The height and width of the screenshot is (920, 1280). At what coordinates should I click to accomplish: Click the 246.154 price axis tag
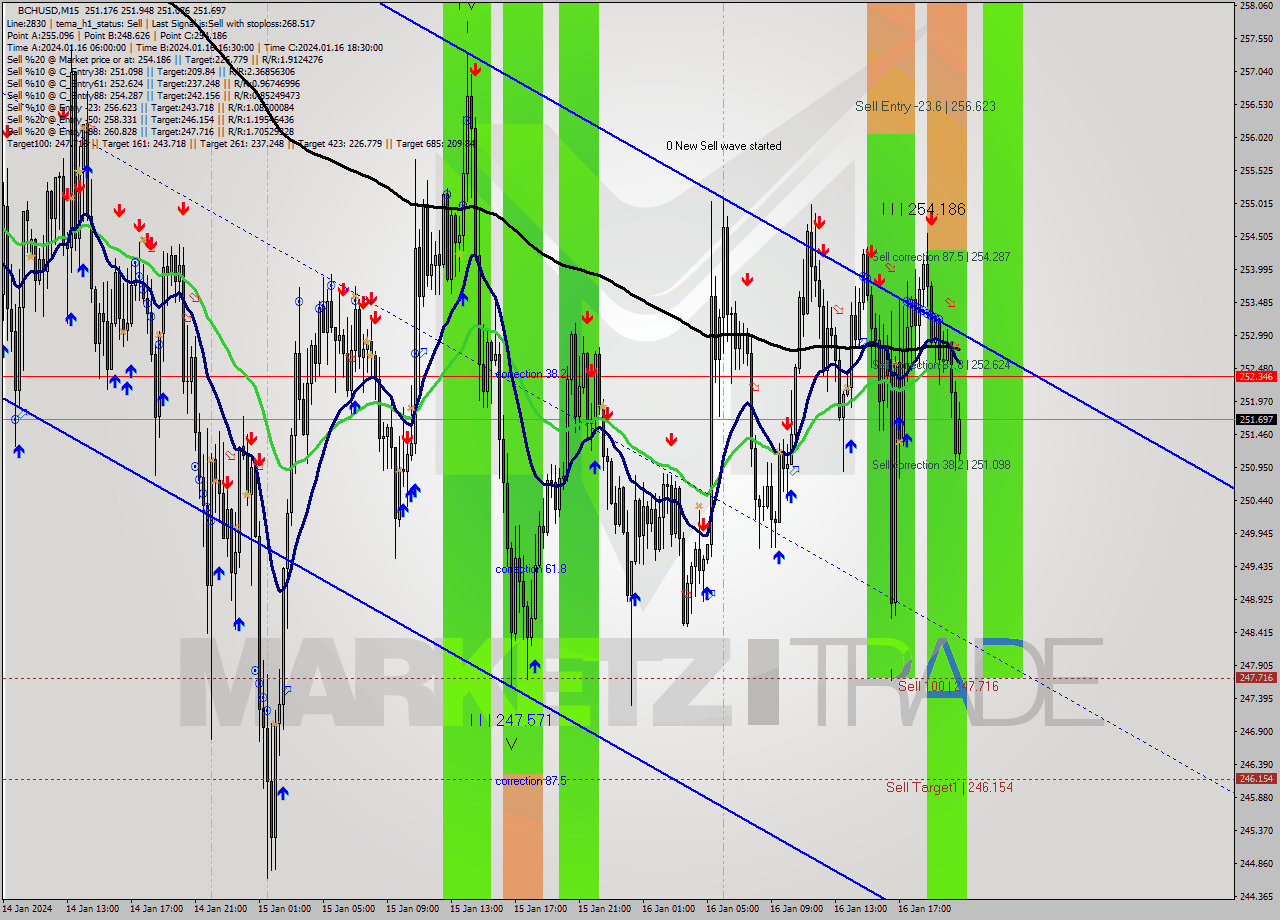(1256, 778)
